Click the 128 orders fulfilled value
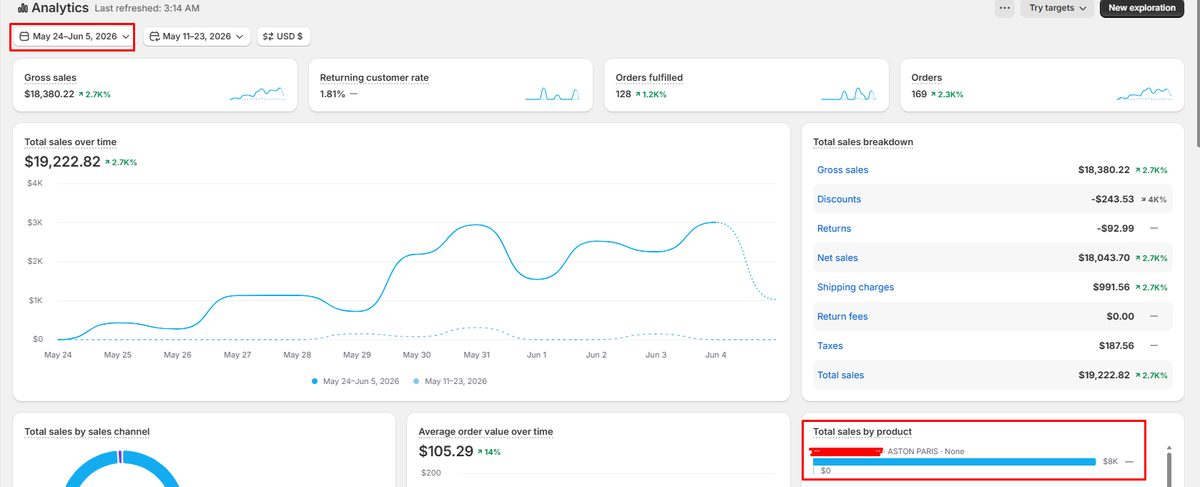1200x487 pixels. tap(623, 94)
